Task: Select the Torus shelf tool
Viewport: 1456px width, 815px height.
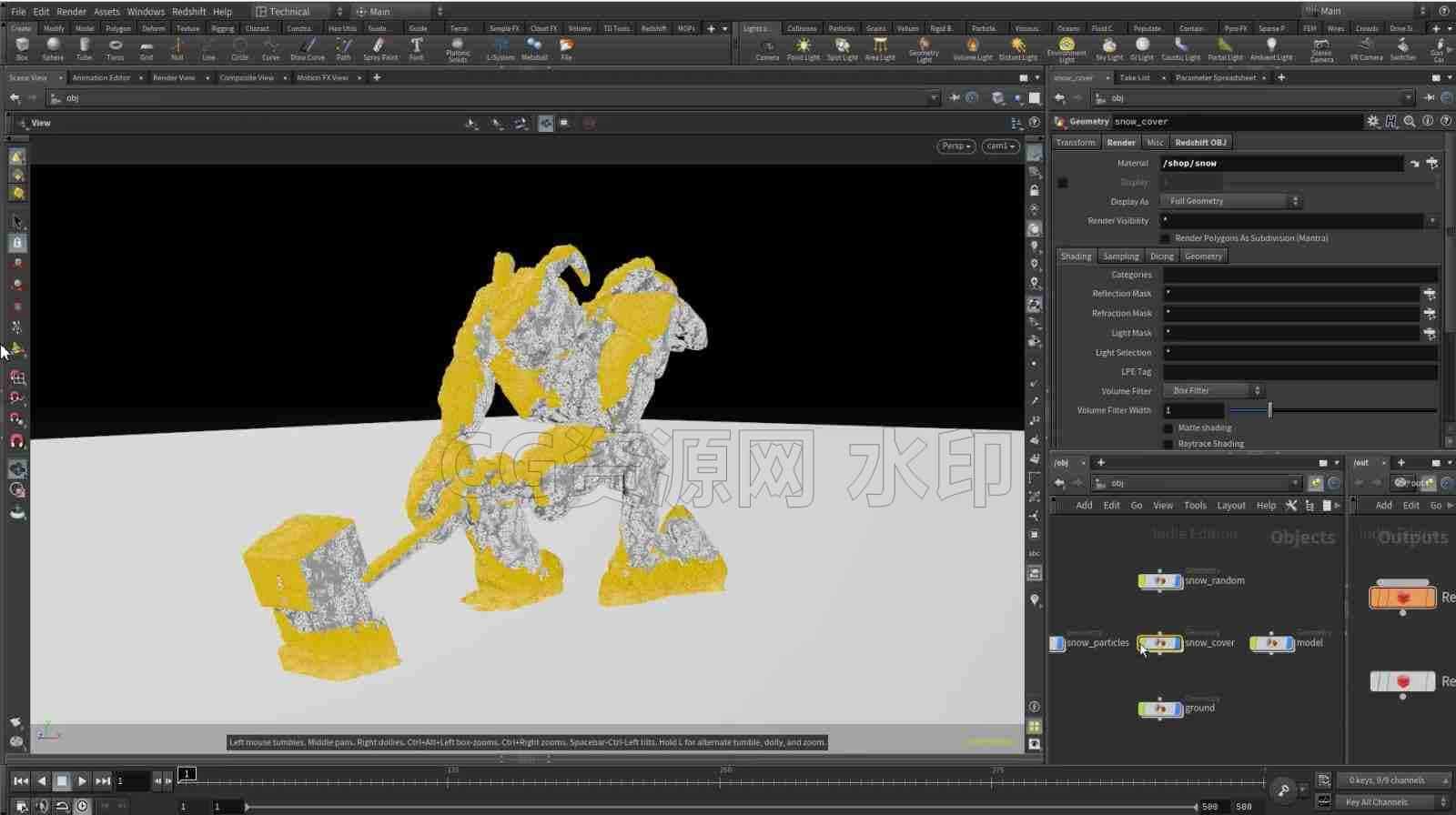Action: pos(115,48)
